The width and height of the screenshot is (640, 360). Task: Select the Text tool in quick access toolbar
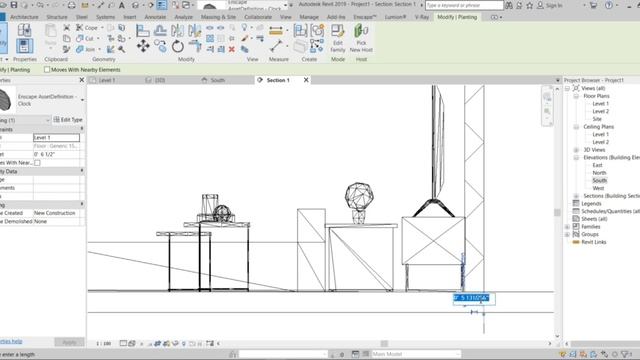pyautogui.click(x=122, y=5)
